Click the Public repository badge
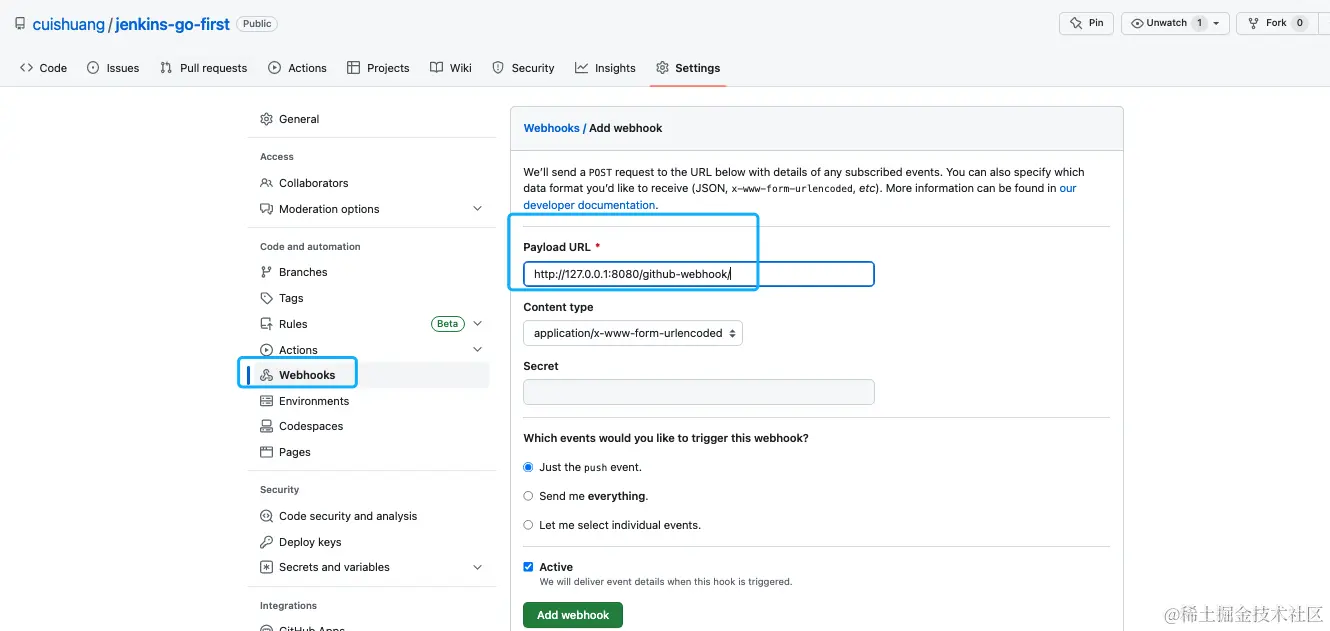This screenshot has height=631, width=1330. (257, 24)
